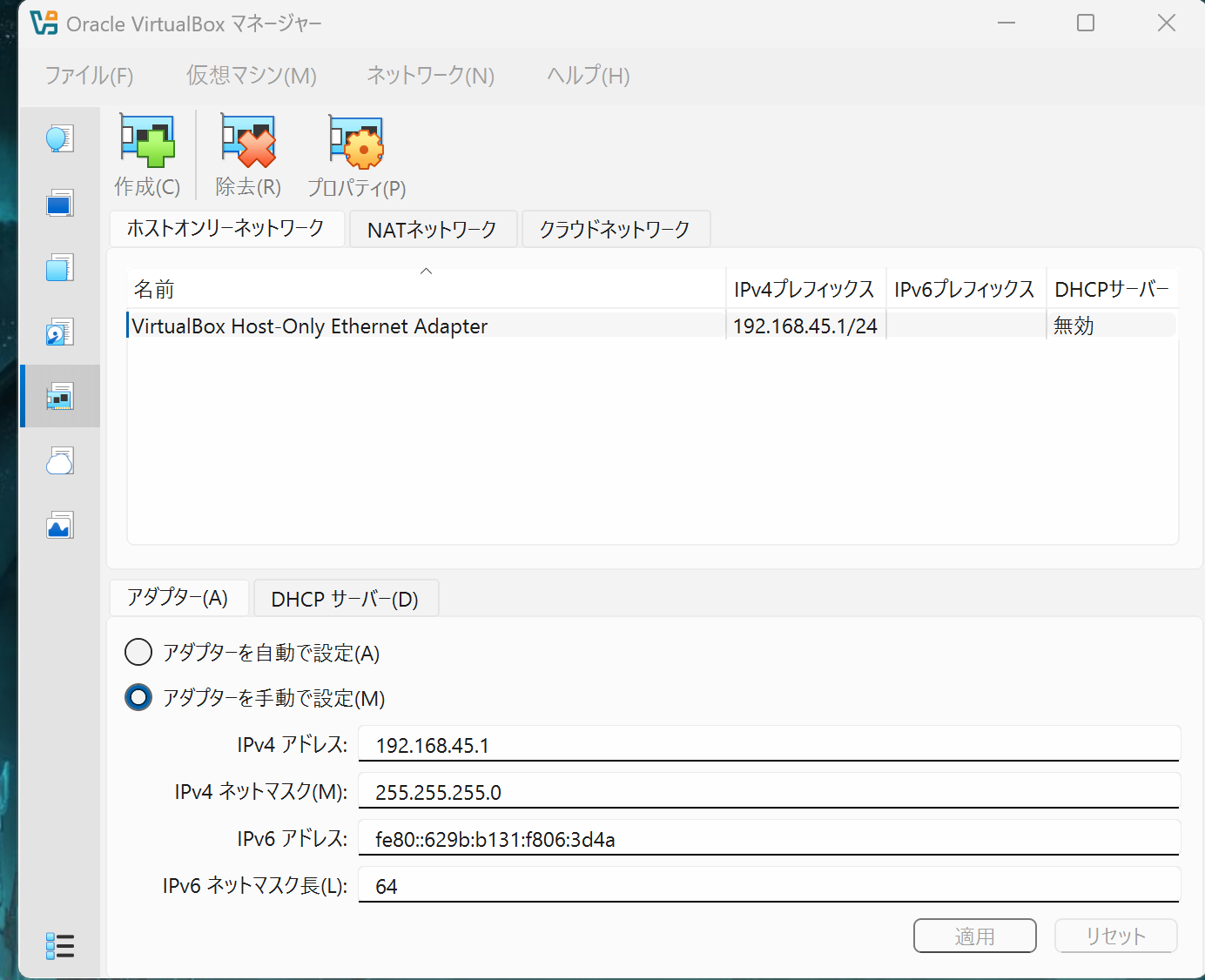Open the VM Activity Overview sidebar tool
The width and height of the screenshot is (1205, 980).
point(59,526)
